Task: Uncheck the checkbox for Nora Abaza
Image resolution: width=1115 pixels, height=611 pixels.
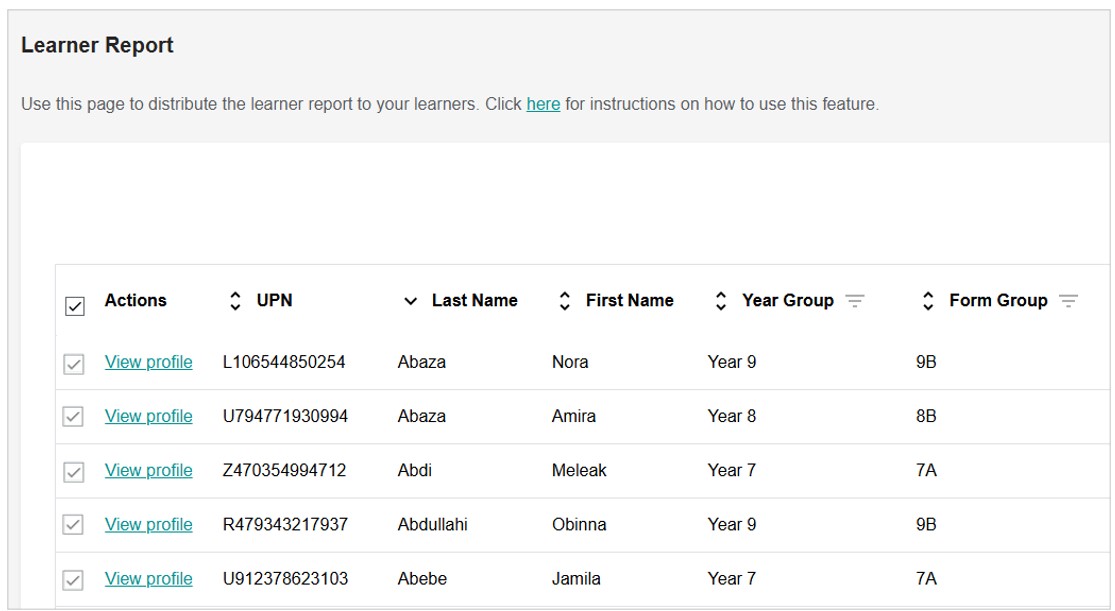Action: [x=74, y=365]
